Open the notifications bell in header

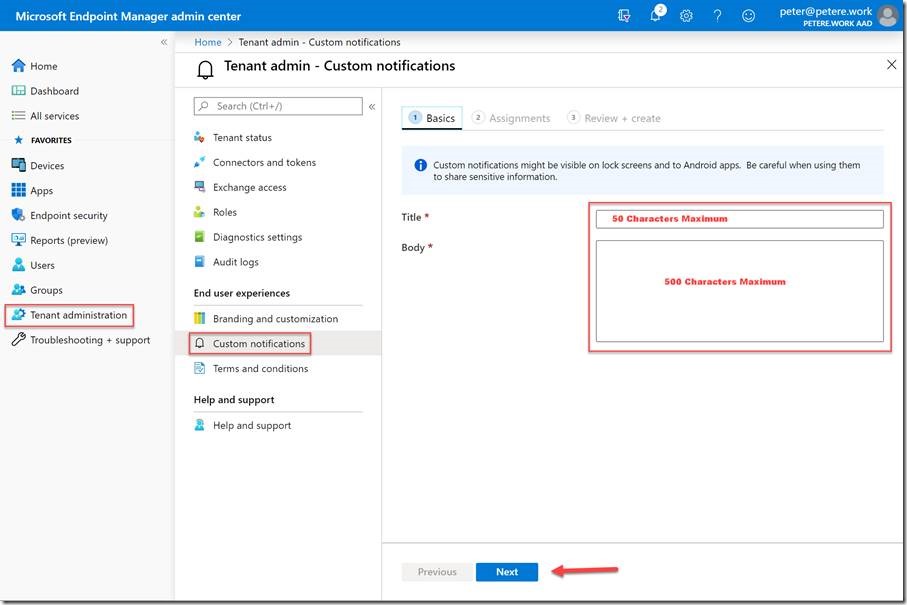(x=656, y=16)
